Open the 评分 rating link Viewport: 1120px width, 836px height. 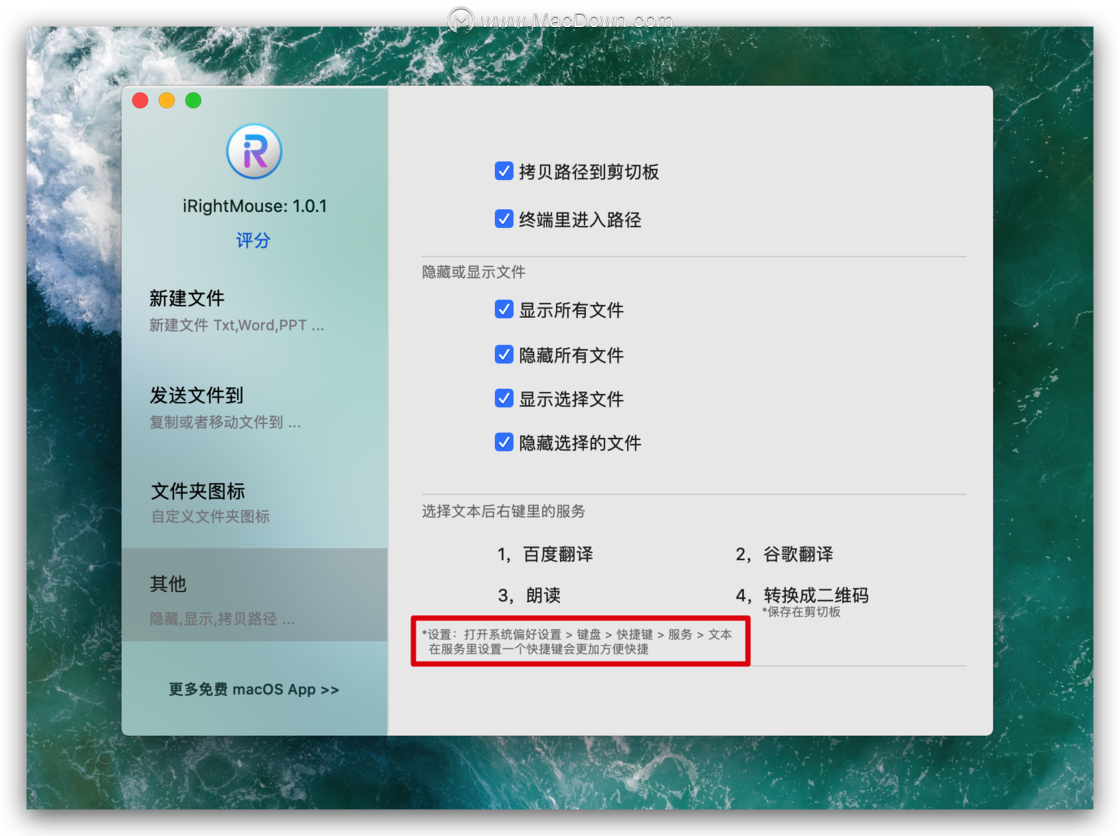pyautogui.click(x=254, y=240)
